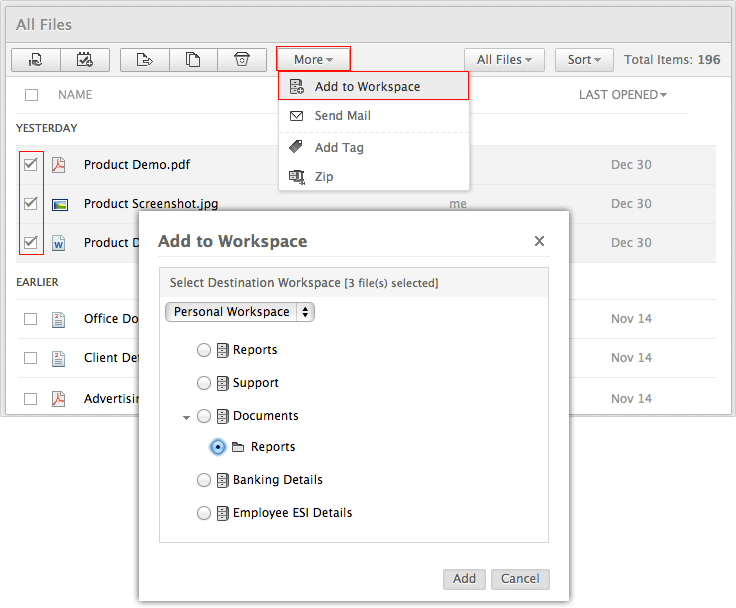Image resolution: width=736 pixels, height=608 pixels.
Task: Click the Add button in dialog
Action: pos(464,579)
